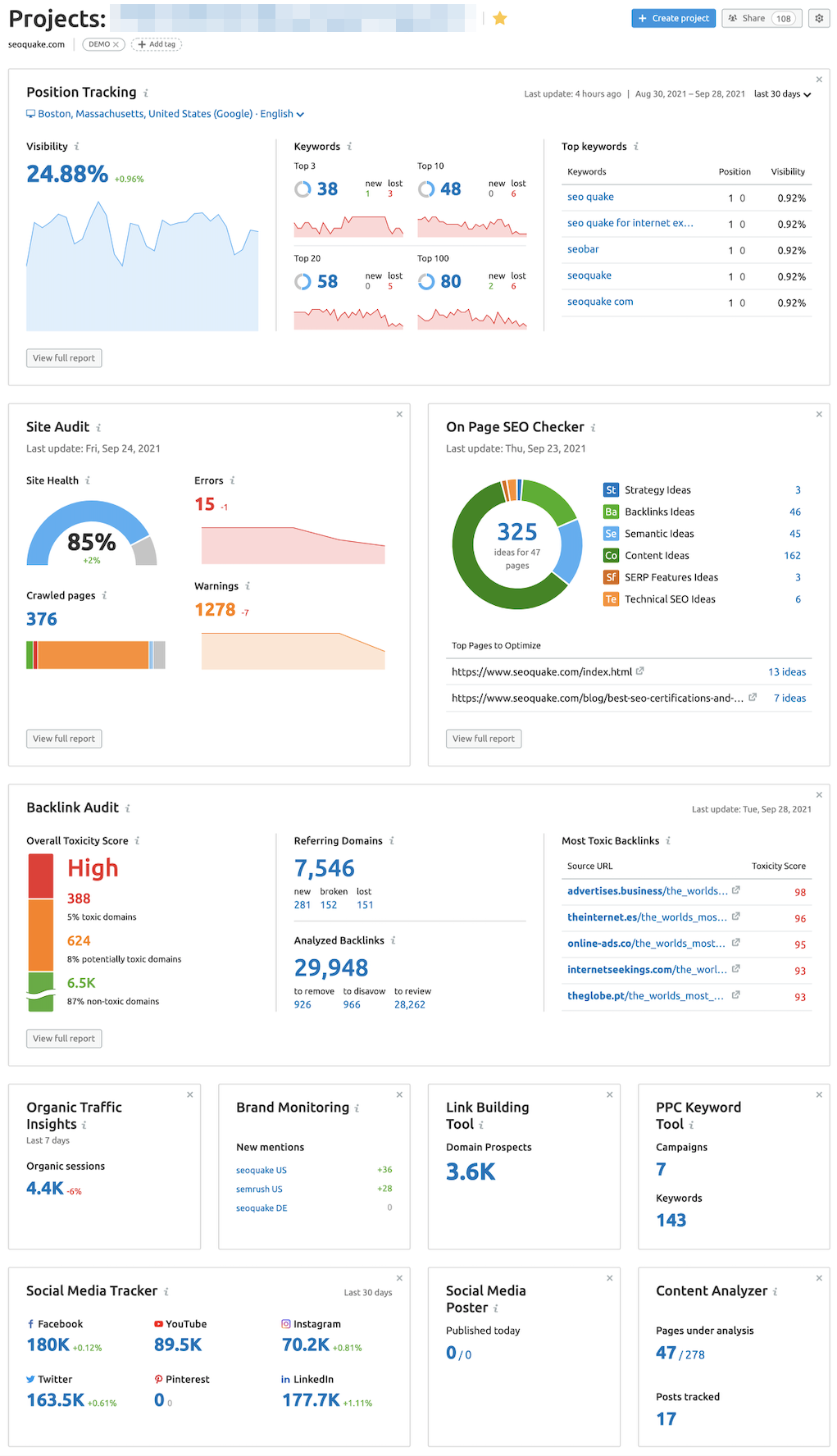The image size is (837, 1456).
Task: Click the to disavow count 966
Action: tap(352, 1005)
